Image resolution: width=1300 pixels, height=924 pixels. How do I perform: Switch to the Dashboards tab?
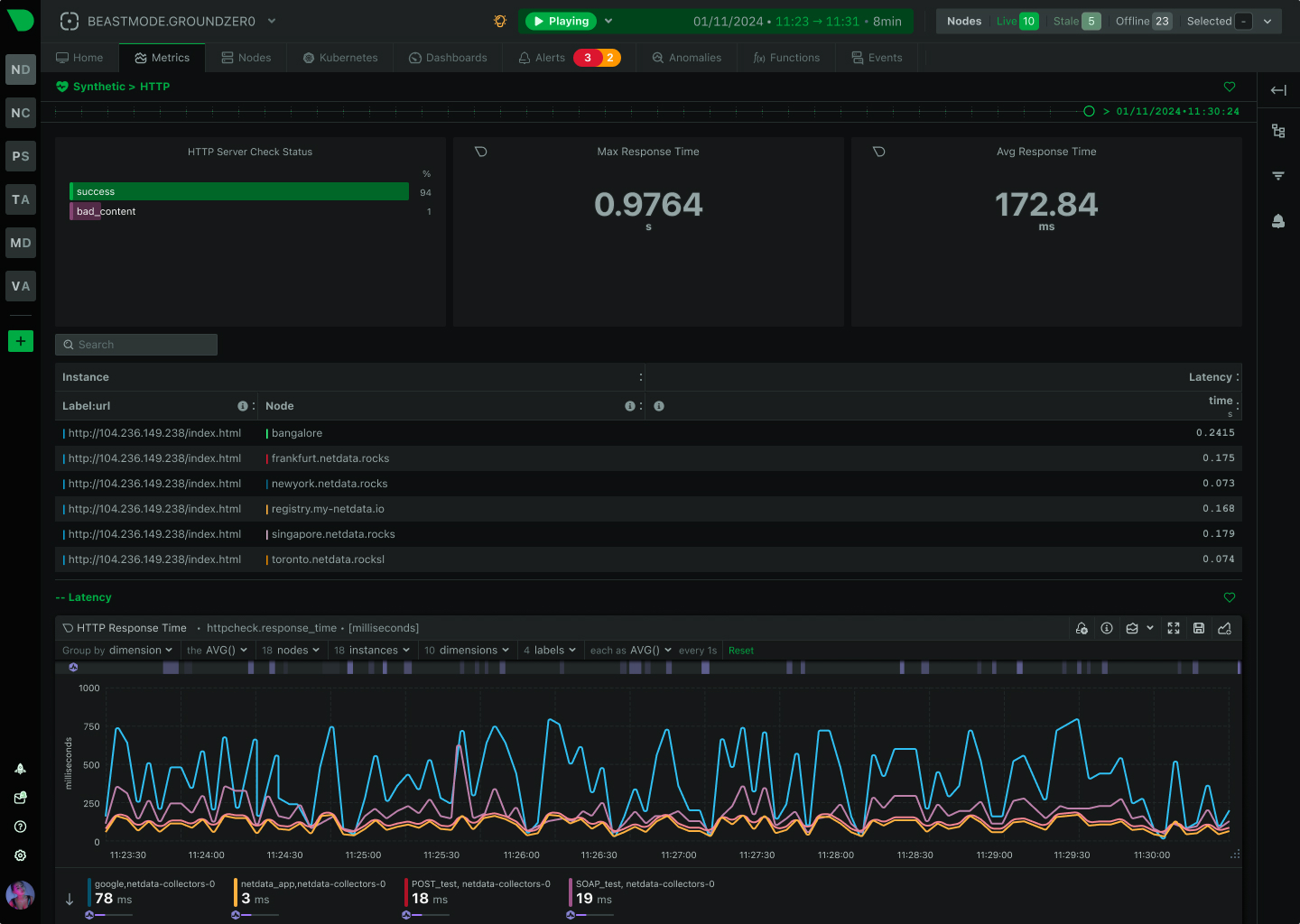point(448,57)
